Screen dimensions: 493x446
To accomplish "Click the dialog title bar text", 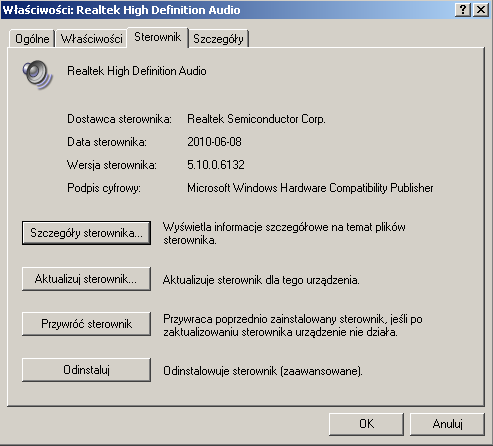I will [121, 10].
